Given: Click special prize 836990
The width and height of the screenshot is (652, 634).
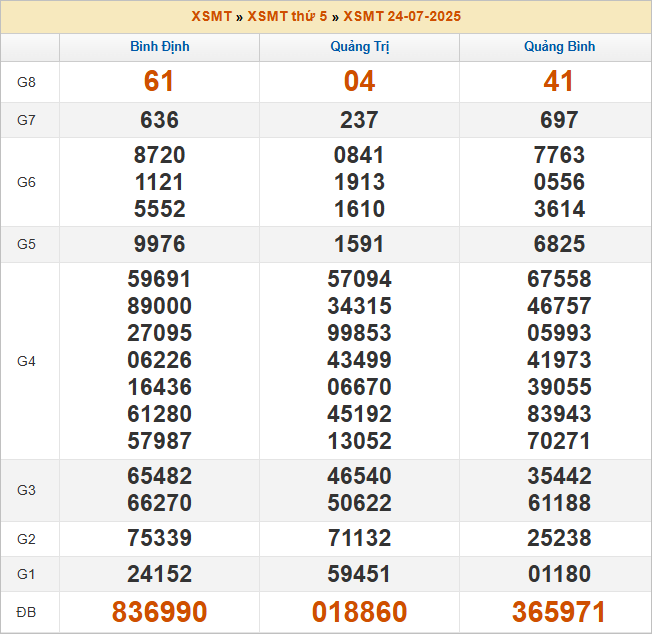Looking at the screenshot, I should pyautogui.click(x=159, y=612).
